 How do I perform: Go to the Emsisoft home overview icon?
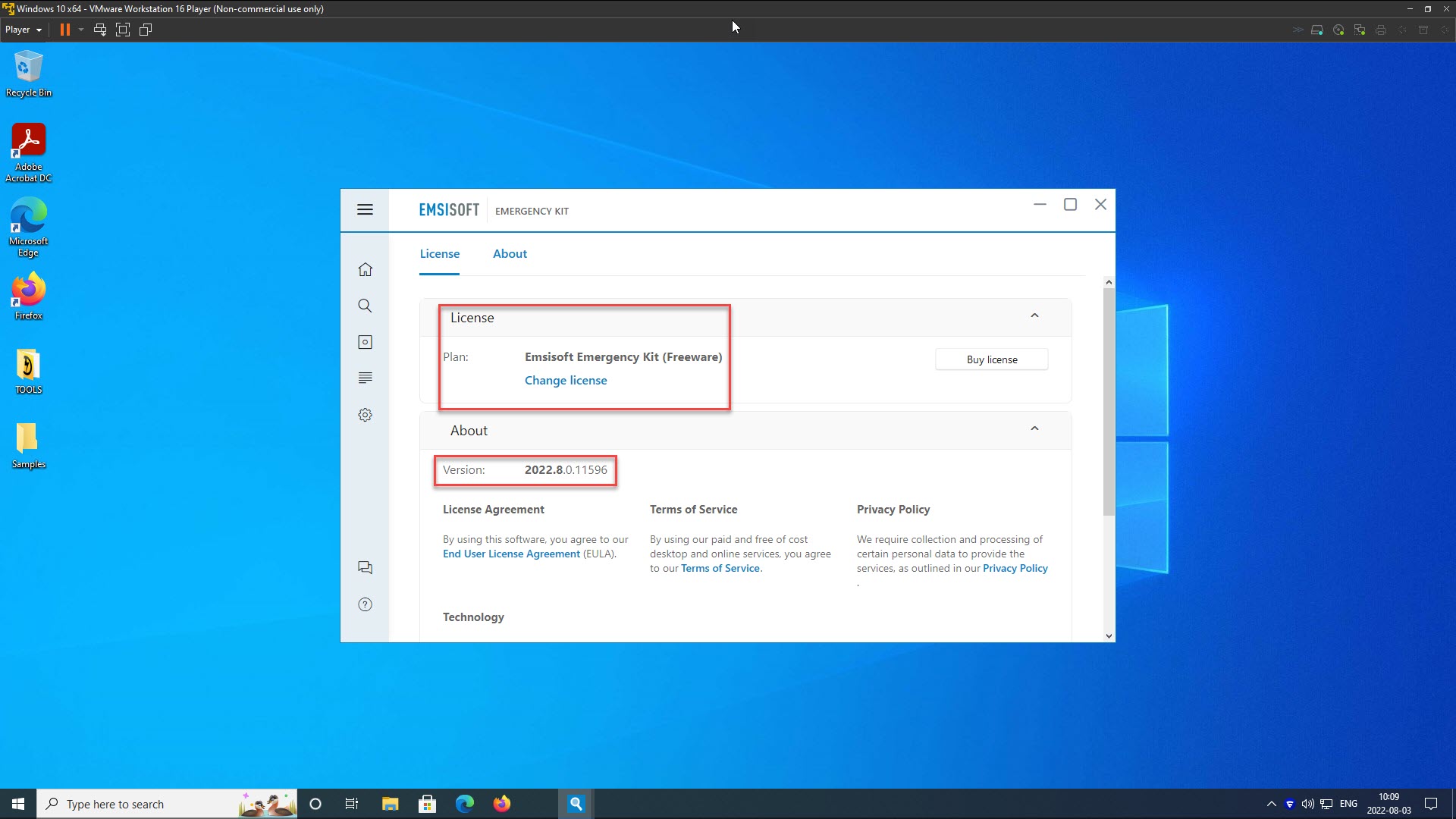(365, 269)
